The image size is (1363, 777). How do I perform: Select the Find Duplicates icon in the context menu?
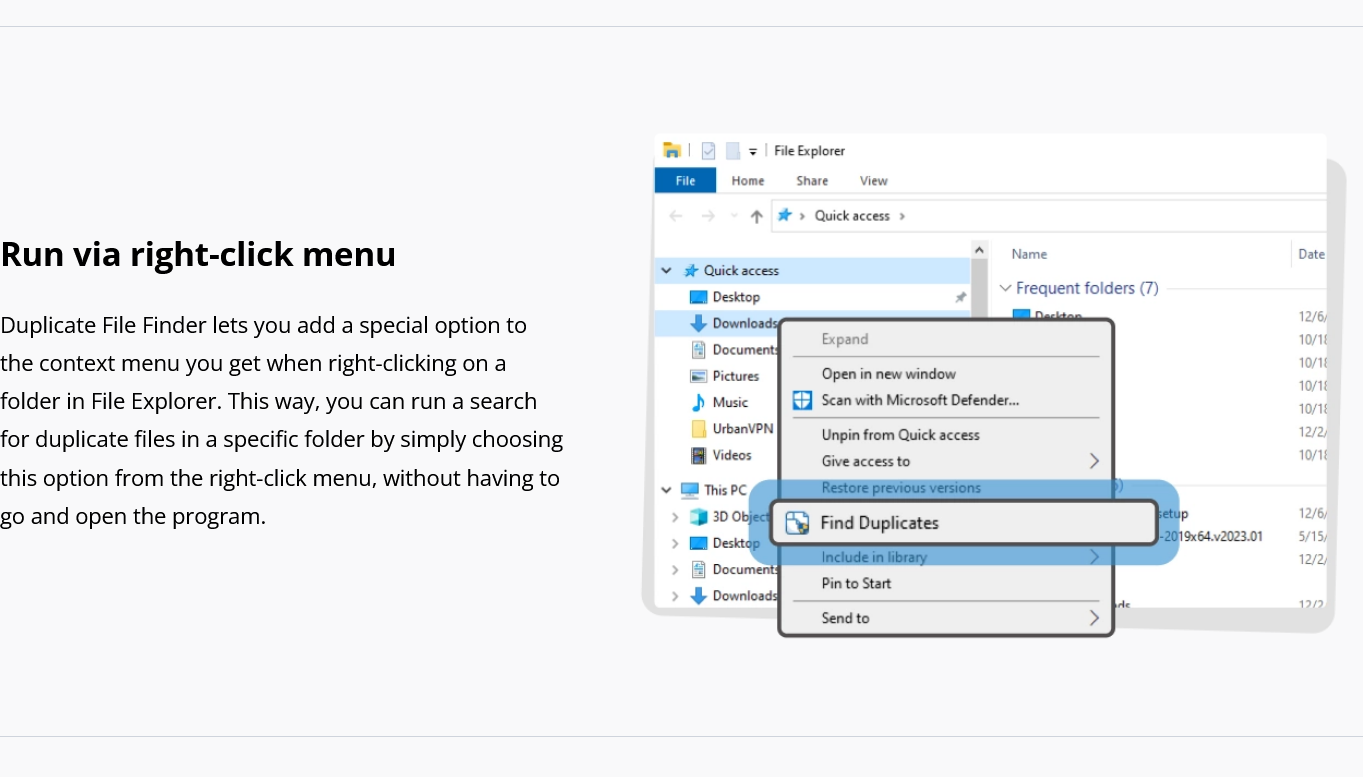click(798, 522)
